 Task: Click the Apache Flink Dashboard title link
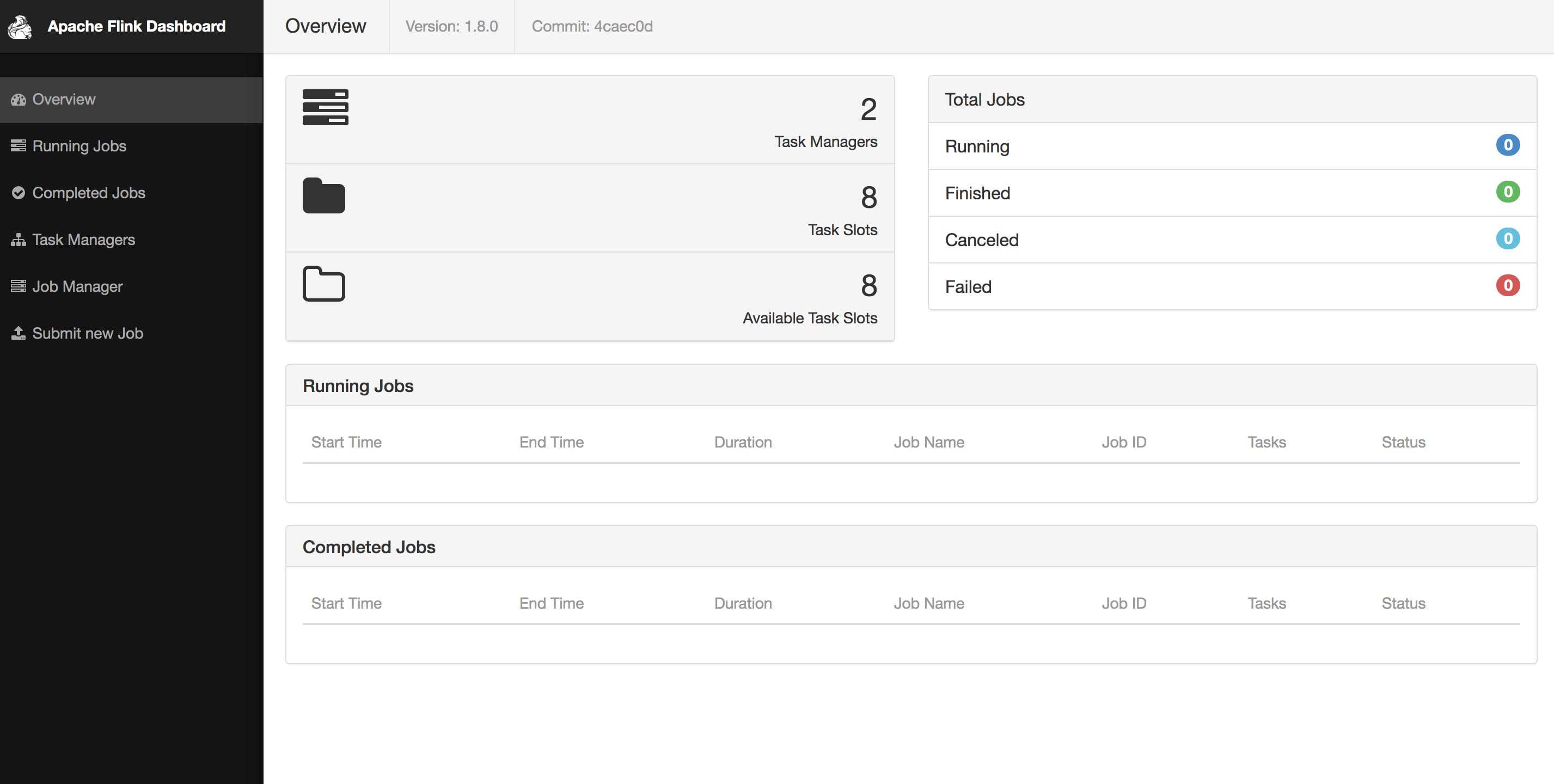point(136,27)
